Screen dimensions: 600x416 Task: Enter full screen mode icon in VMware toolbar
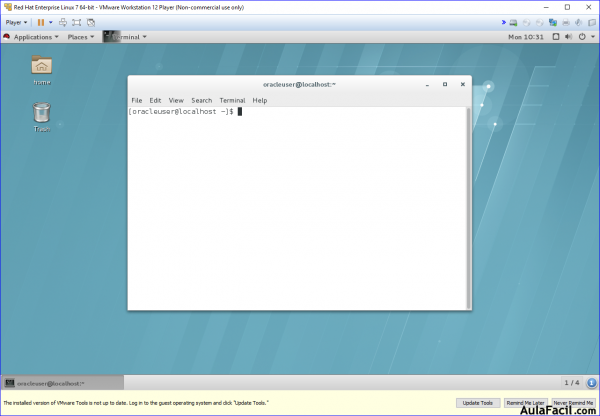click(77, 23)
